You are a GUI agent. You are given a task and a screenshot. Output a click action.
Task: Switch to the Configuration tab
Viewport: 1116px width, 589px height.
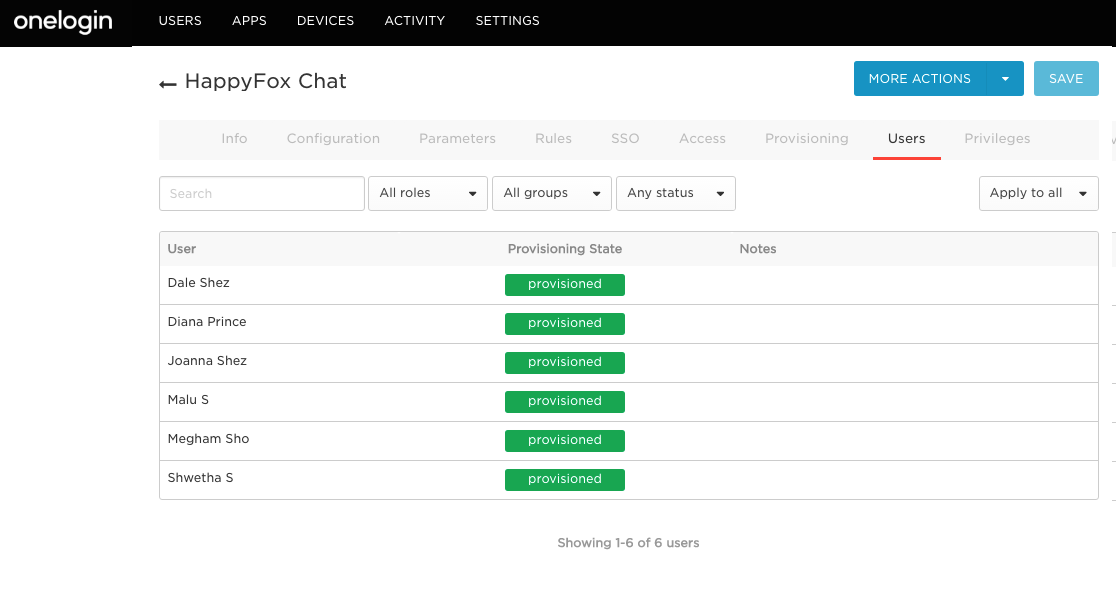pos(333,139)
